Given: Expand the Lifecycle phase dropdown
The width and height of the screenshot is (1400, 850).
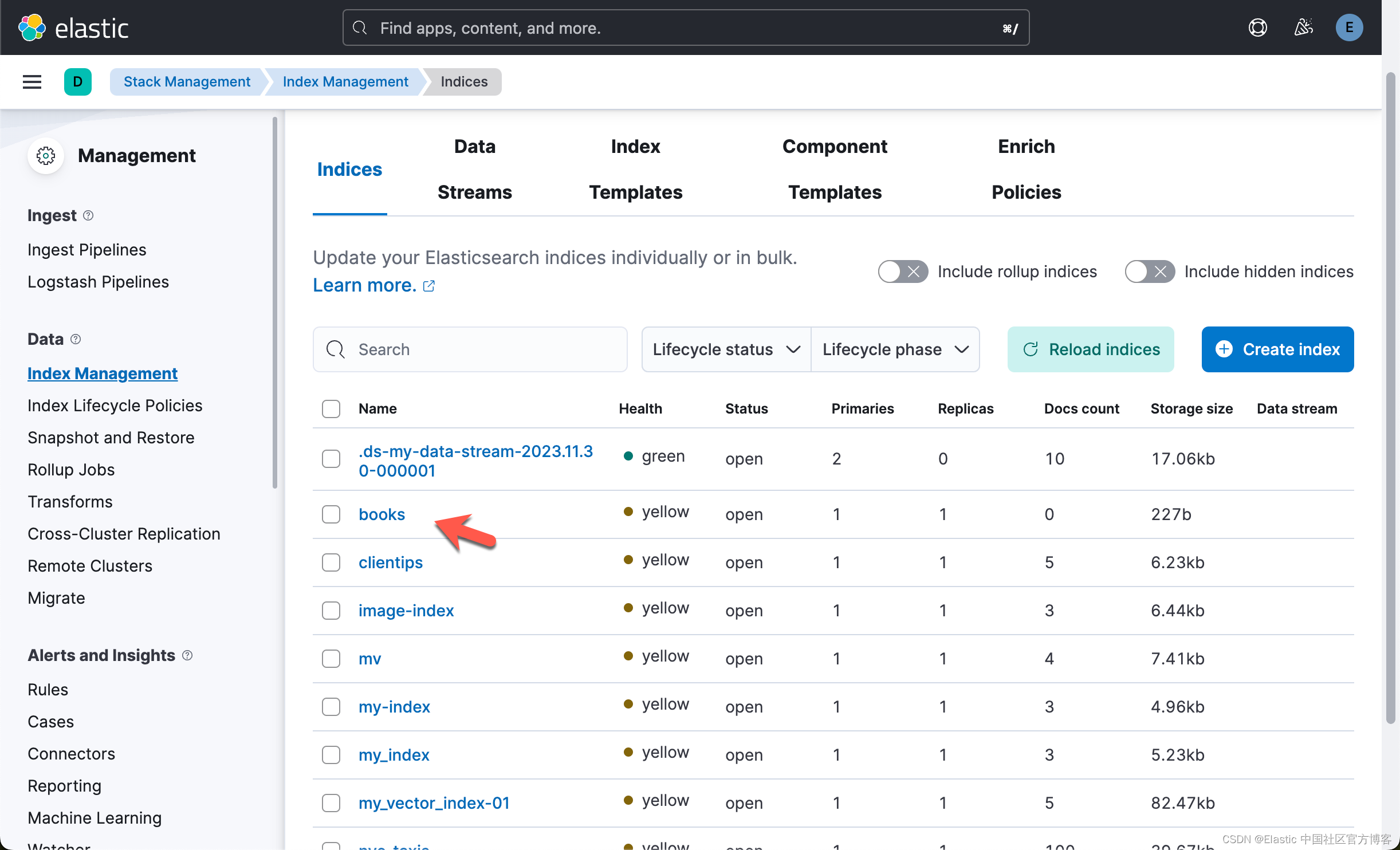Looking at the screenshot, I should pyautogui.click(x=895, y=349).
